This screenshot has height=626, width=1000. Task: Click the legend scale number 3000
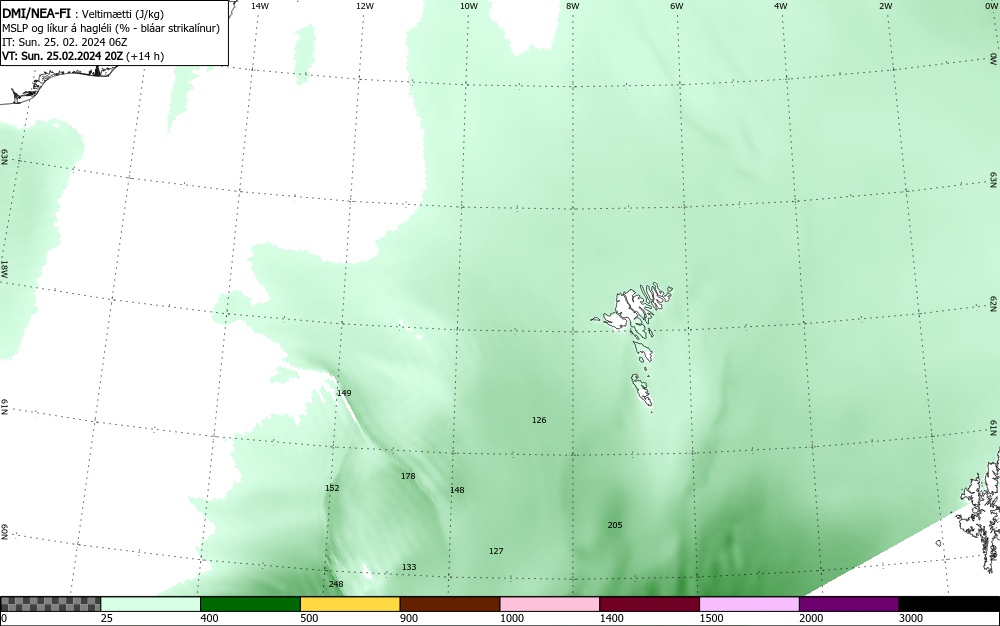click(x=911, y=618)
